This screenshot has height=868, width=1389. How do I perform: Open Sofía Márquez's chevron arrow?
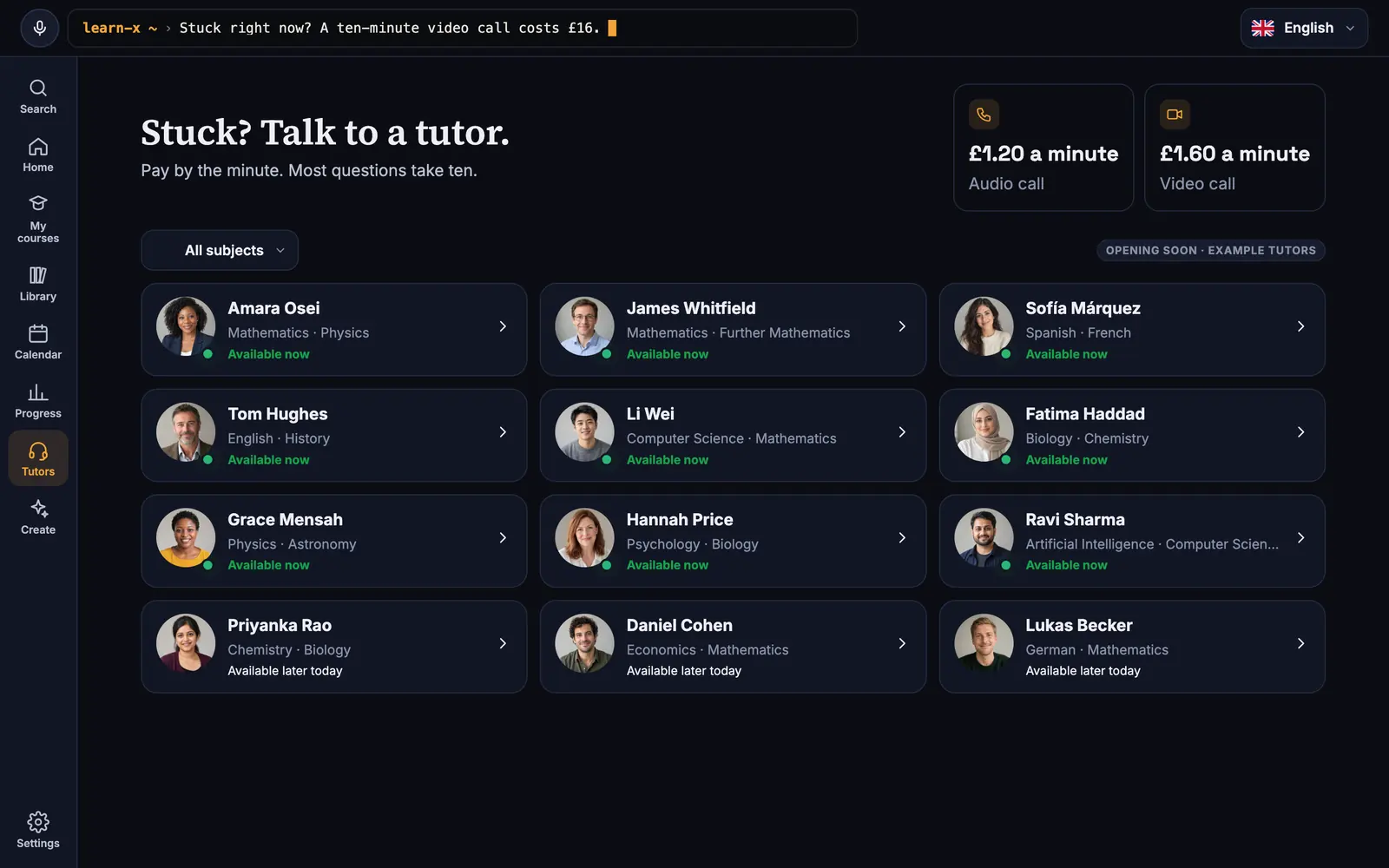click(x=1300, y=326)
